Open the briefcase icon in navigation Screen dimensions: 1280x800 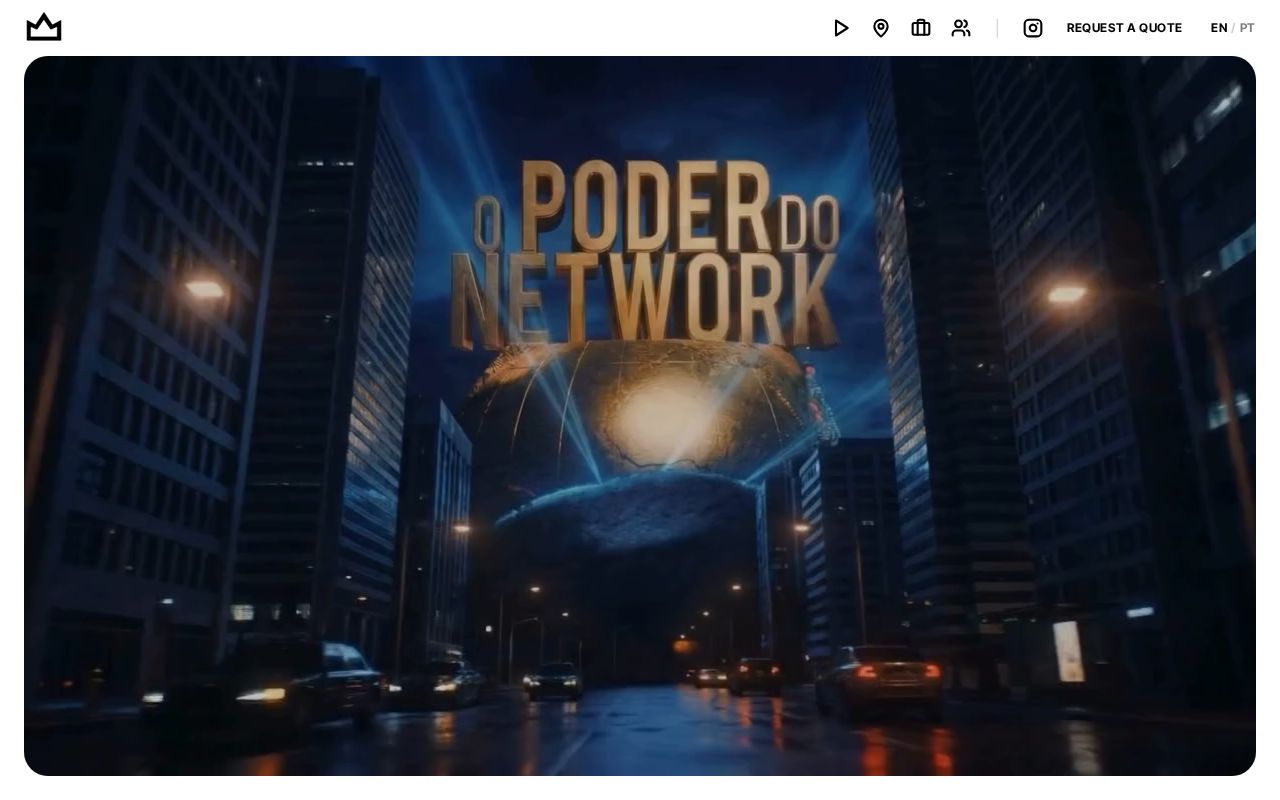(x=921, y=28)
